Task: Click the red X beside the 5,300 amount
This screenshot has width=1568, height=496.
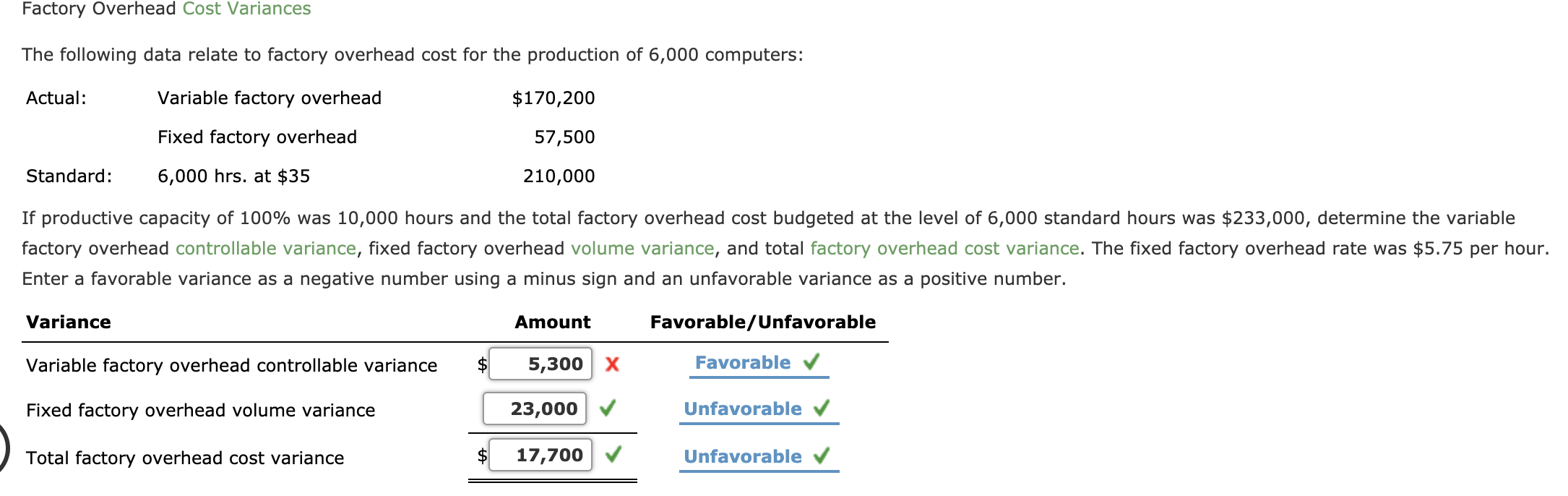Action: (613, 364)
